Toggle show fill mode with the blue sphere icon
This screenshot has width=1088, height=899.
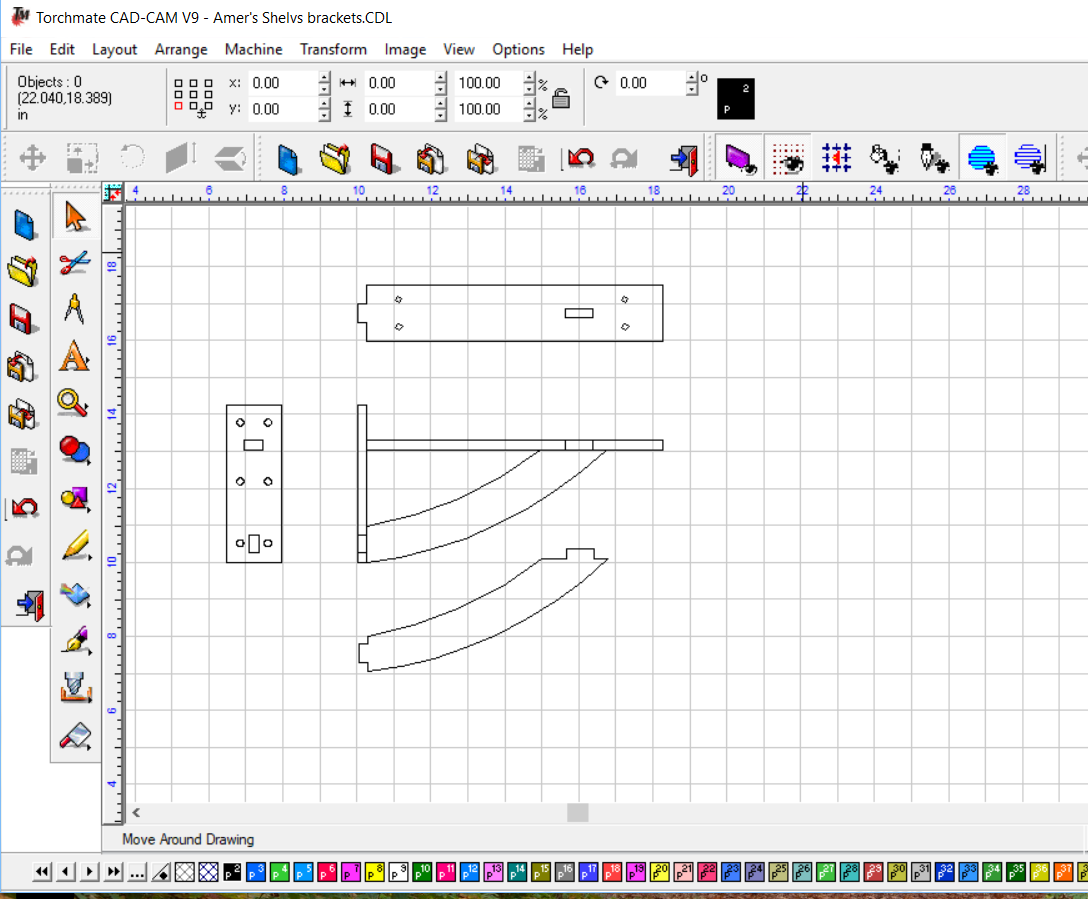tap(982, 157)
